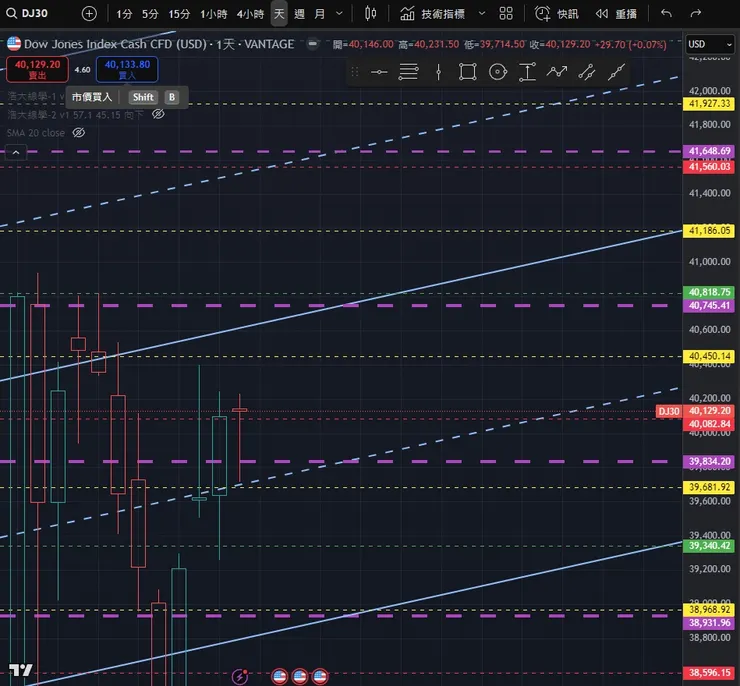Select the horizontal line drawing tool
The image size is (740, 686).
coord(379,72)
